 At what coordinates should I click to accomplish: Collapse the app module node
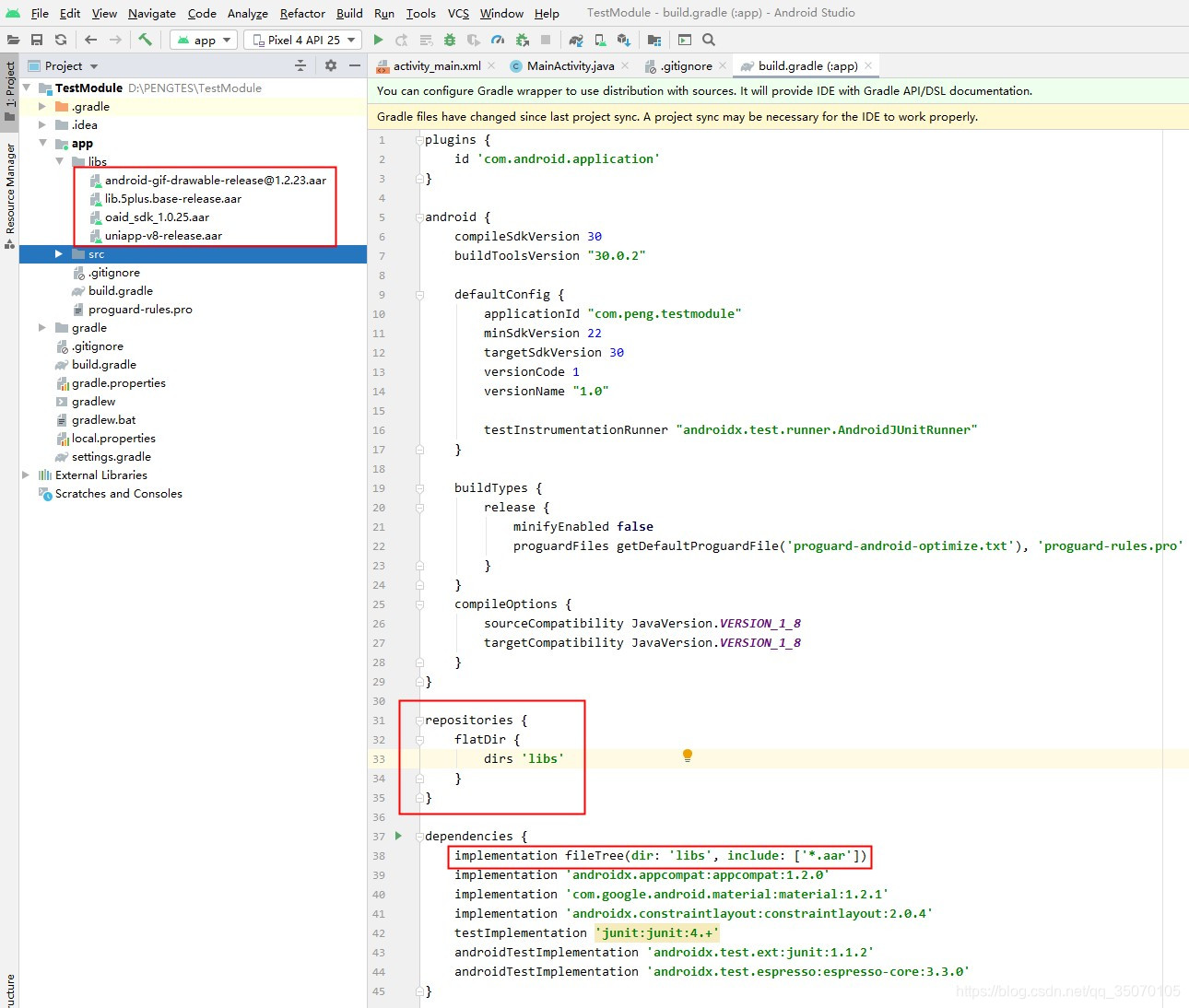click(x=42, y=143)
